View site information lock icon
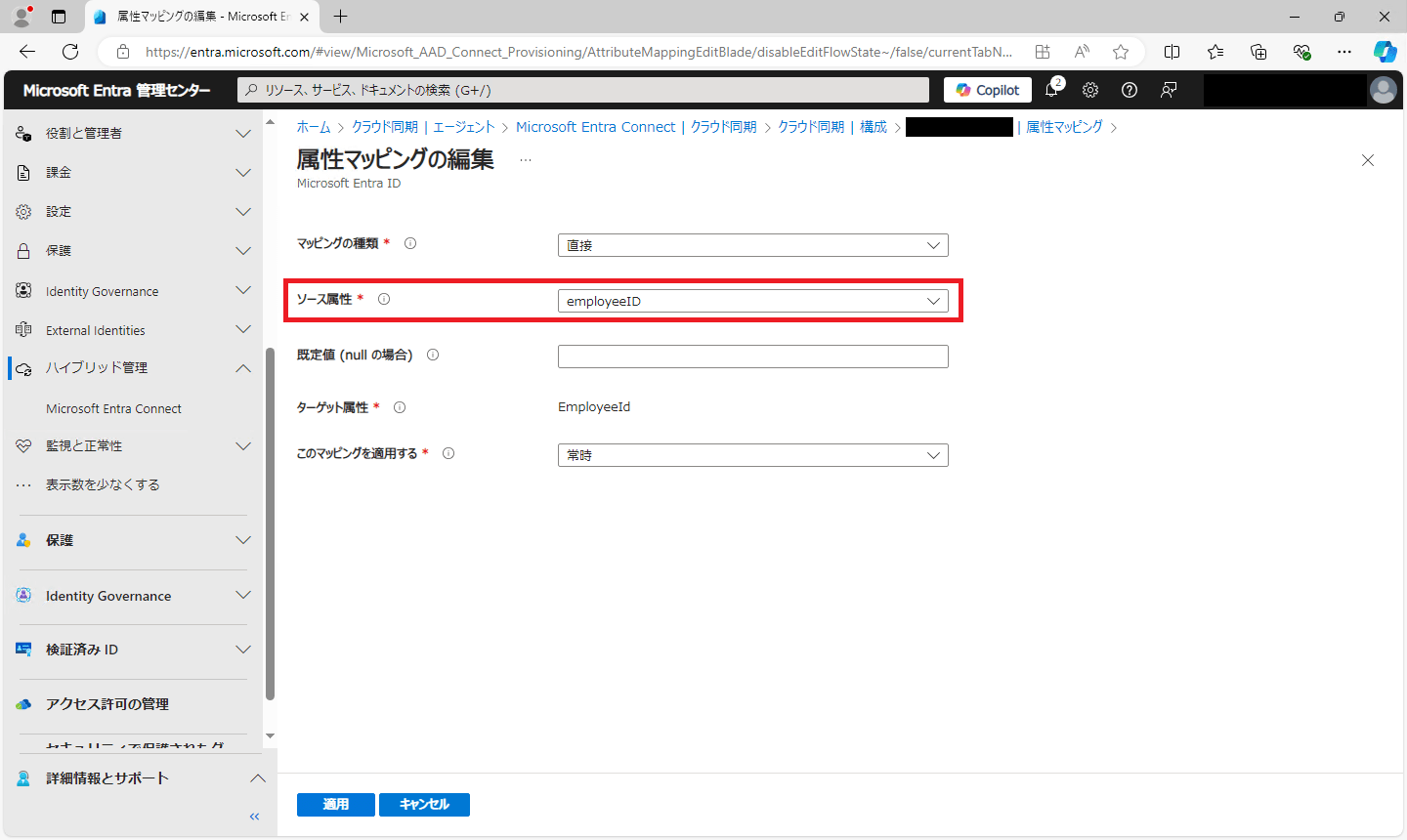The height and width of the screenshot is (840, 1407). point(123,52)
